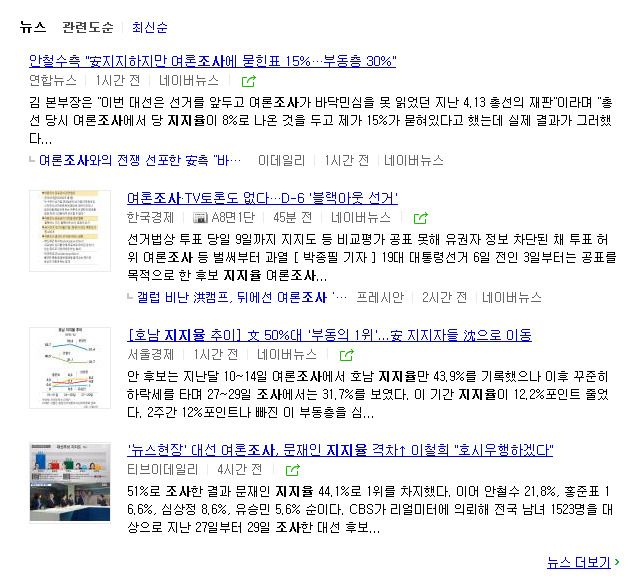This screenshot has width=642, height=576.
Task: Open thumbnail of 블랙아웃 선거 article
Action: coord(70,230)
